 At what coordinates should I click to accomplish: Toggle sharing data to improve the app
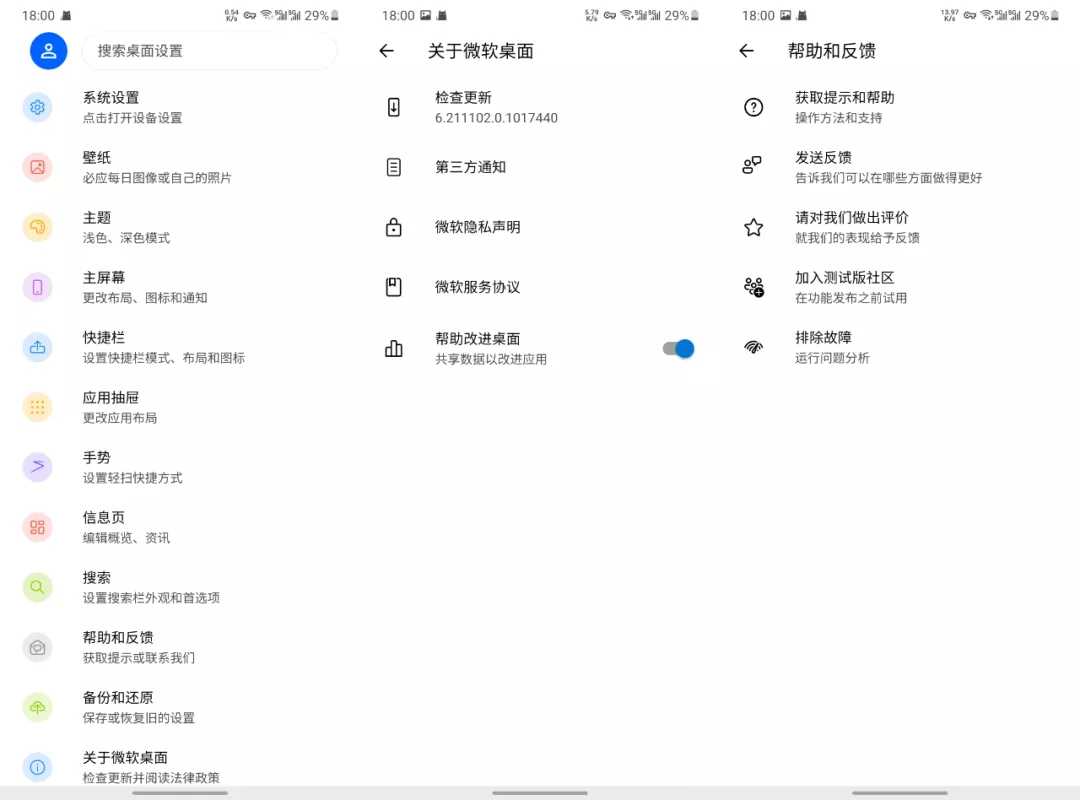click(677, 348)
